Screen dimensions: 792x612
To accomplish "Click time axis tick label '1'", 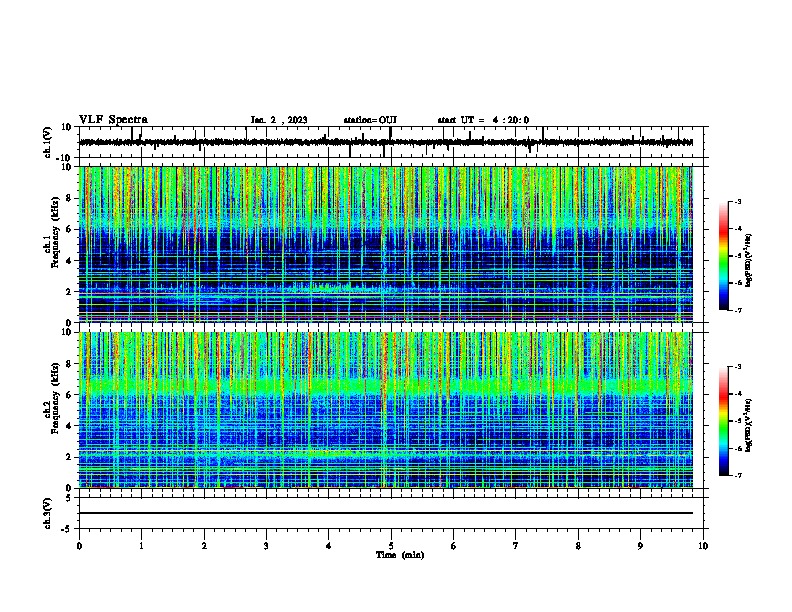I will point(142,546).
